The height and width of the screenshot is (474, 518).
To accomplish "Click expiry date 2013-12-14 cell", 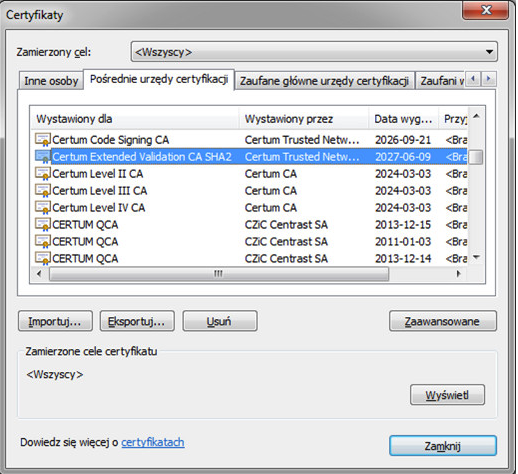I will 403,259.
